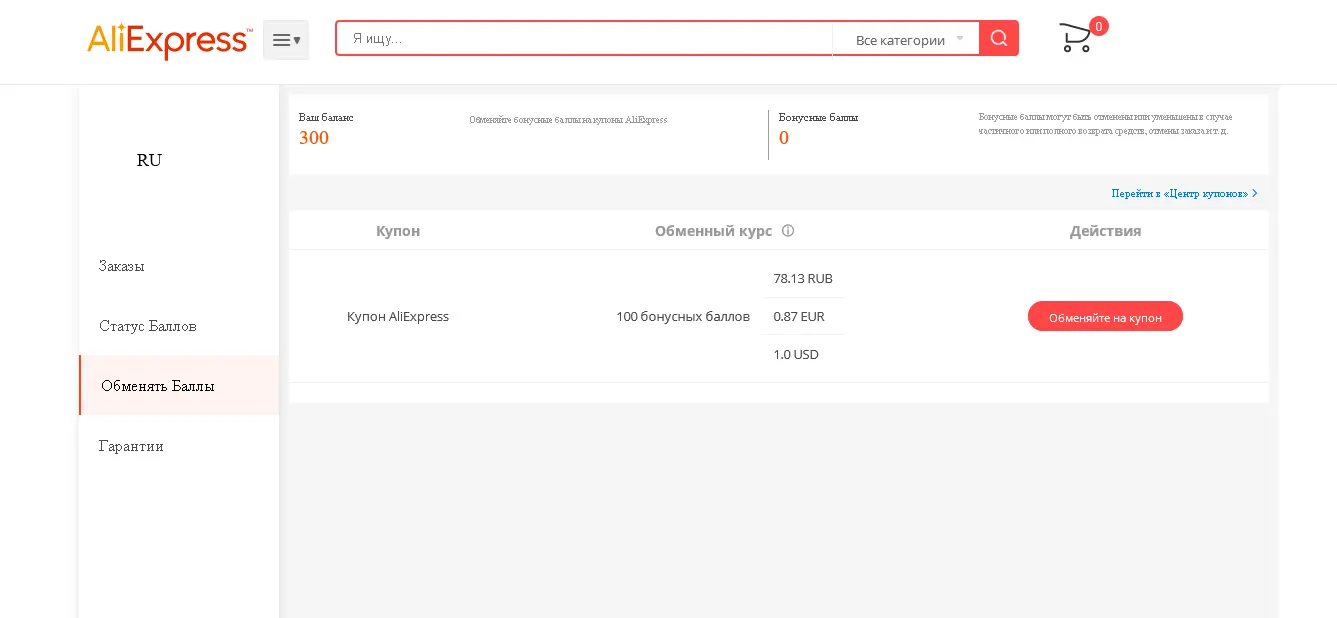
Task: Click the info icon beside Обменный курс
Action: [788, 230]
